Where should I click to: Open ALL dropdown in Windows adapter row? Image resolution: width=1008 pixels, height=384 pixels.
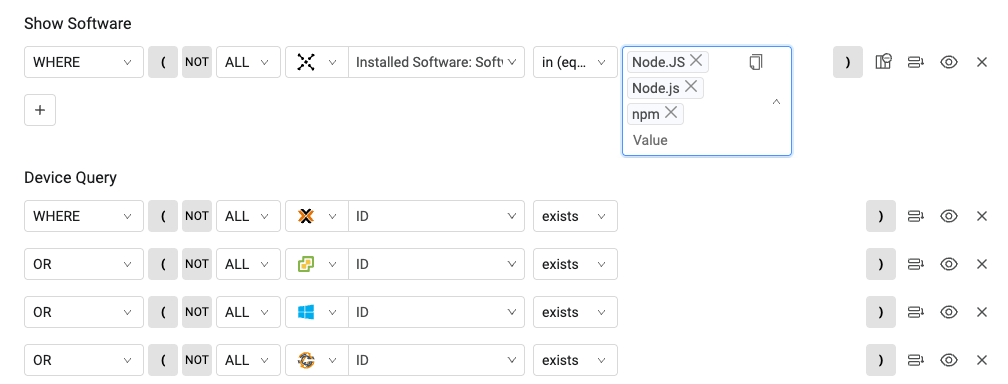tap(248, 312)
